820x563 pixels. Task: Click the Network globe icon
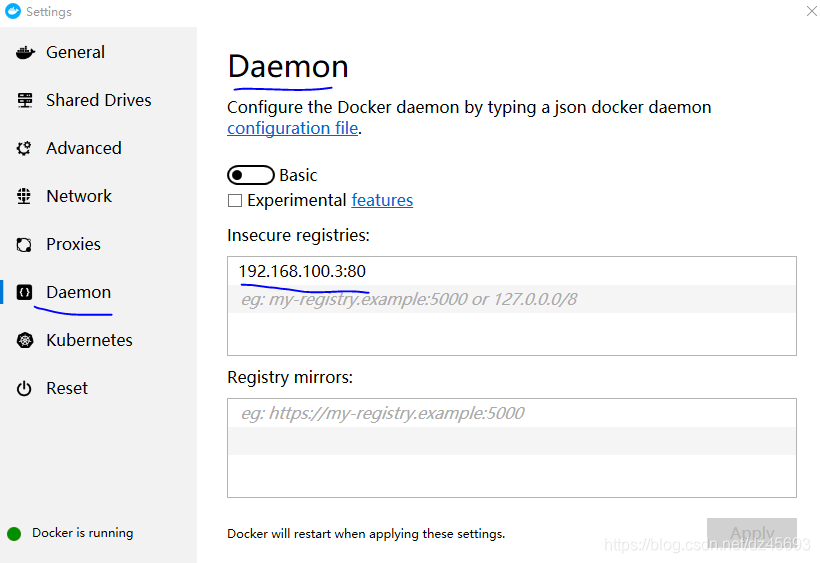tap(24, 196)
